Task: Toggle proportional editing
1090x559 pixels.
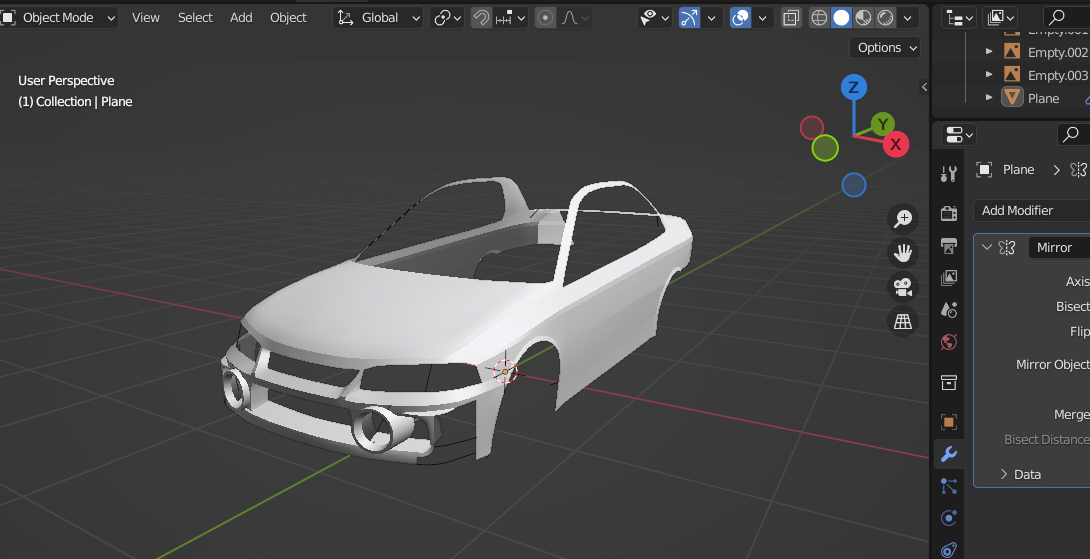Action: (546, 18)
